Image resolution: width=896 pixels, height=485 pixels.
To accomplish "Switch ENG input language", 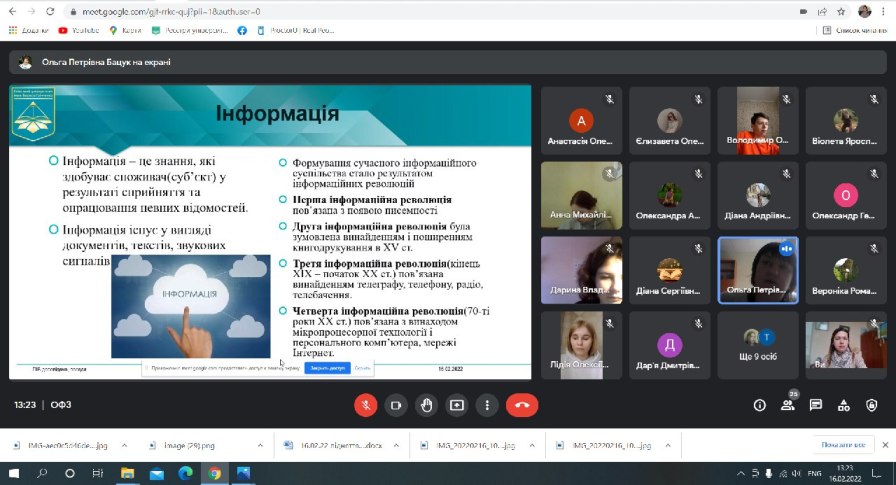I will pos(814,474).
